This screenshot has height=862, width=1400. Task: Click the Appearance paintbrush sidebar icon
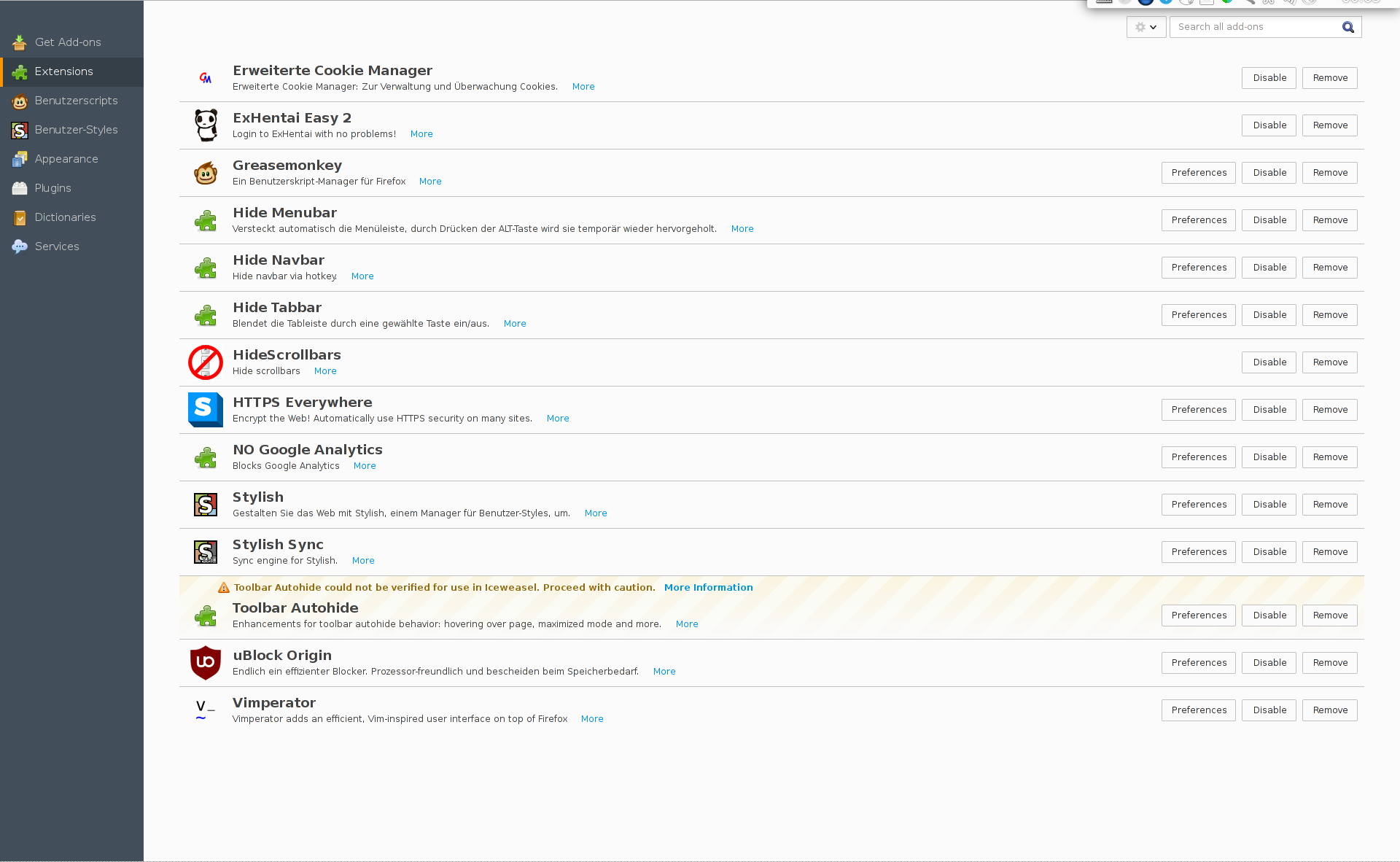coord(20,159)
